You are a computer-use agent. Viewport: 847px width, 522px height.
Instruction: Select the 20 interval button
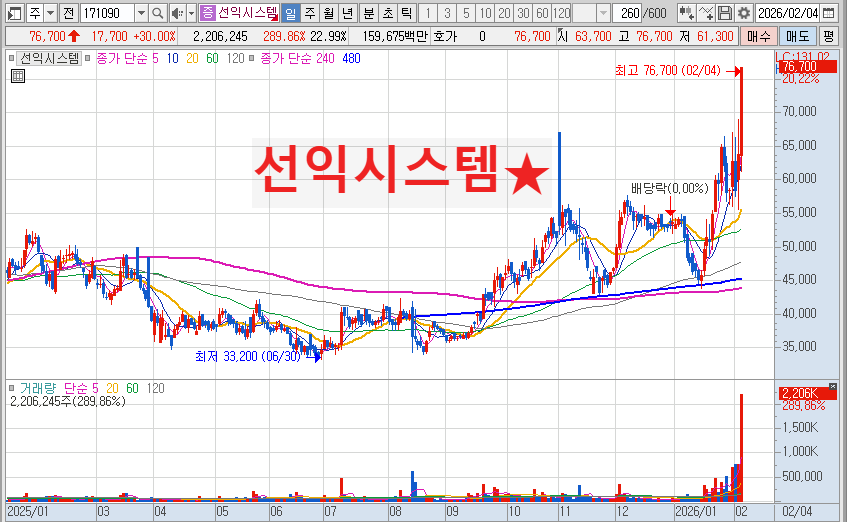point(505,13)
